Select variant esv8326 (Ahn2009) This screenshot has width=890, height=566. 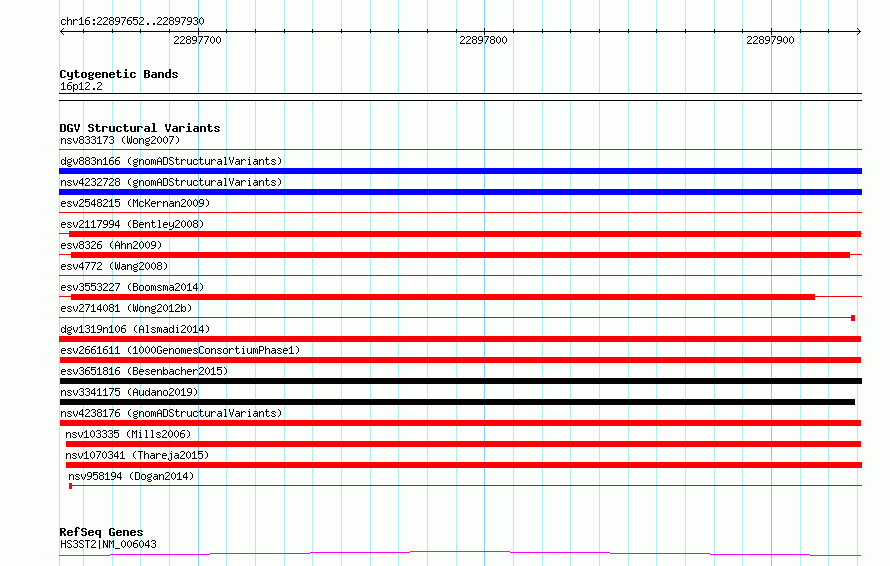click(111, 245)
